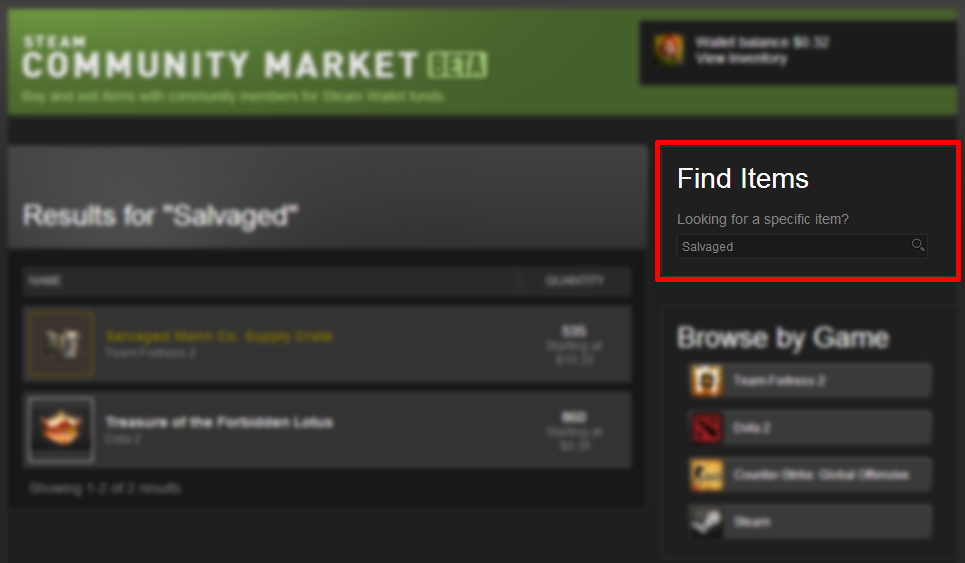Click the Wallet balance text

pos(762,42)
